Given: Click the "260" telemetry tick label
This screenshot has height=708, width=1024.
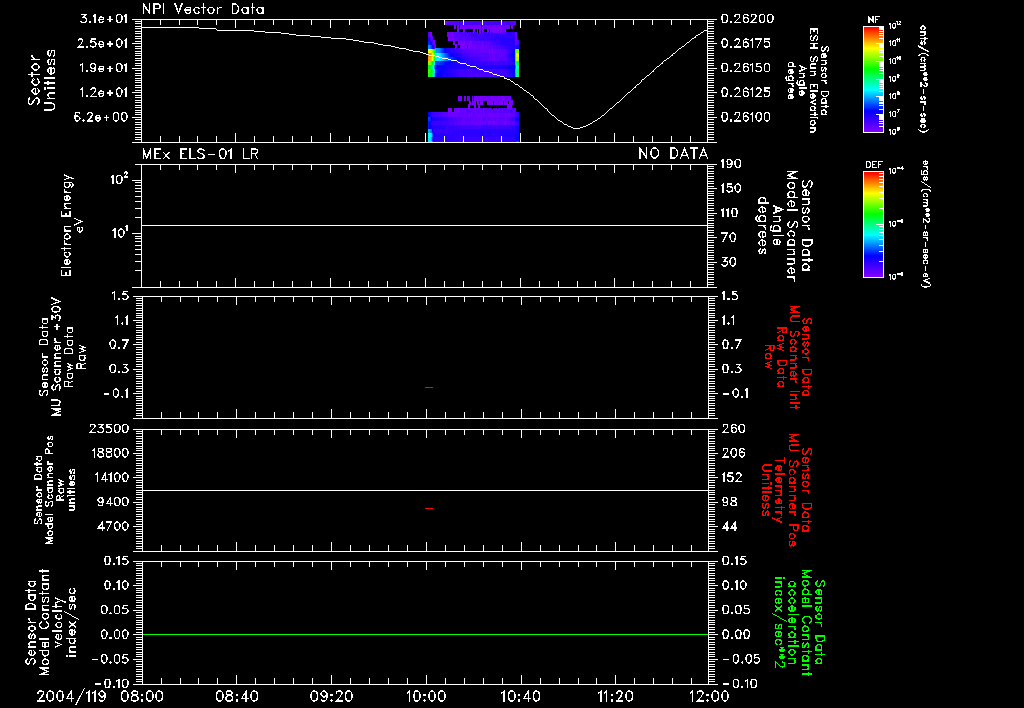Looking at the screenshot, I should 734,429.
